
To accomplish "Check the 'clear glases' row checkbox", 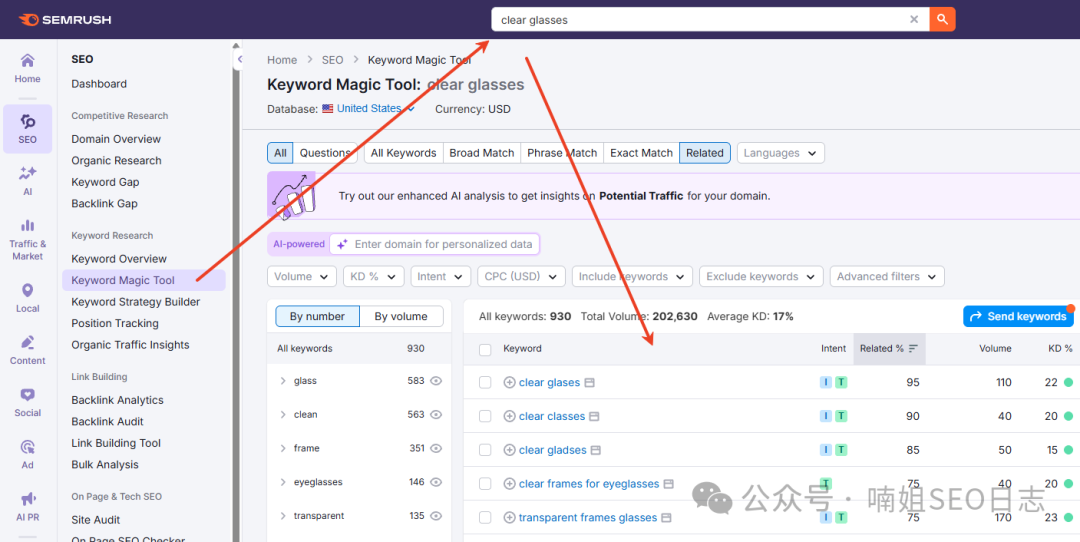I will click(x=485, y=382).
